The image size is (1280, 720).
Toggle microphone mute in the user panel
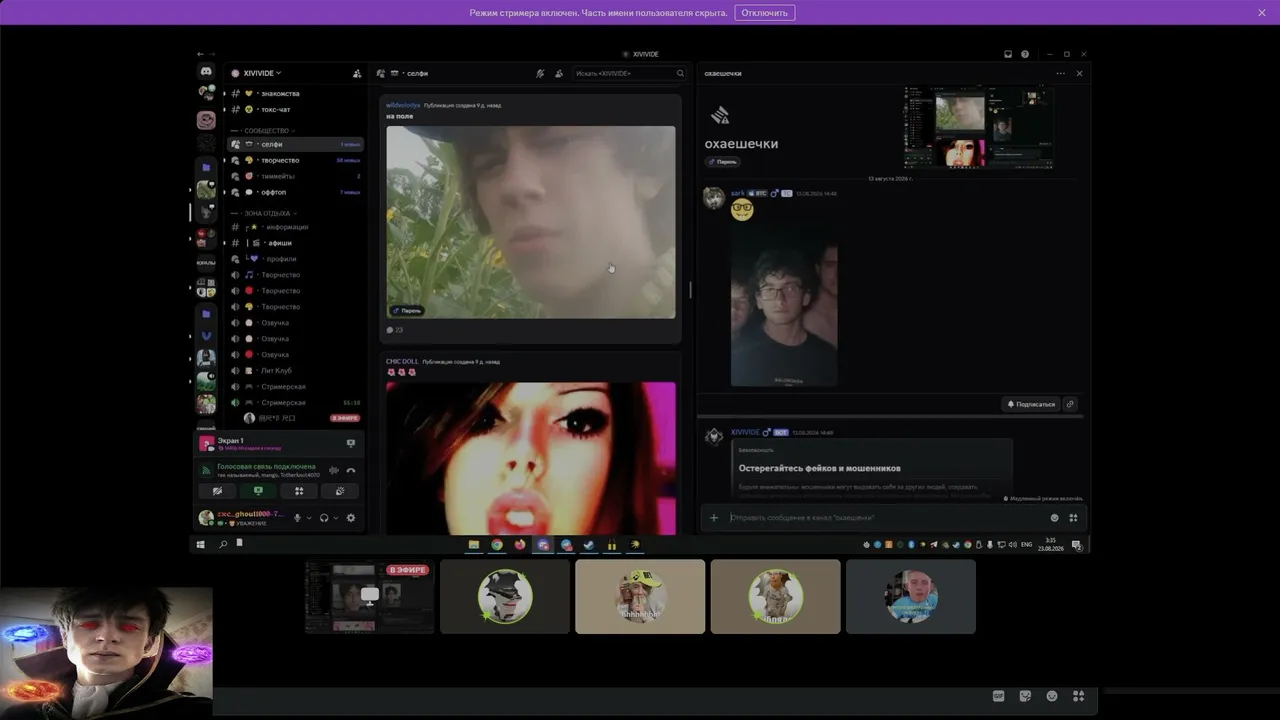(x=297, y=518)
